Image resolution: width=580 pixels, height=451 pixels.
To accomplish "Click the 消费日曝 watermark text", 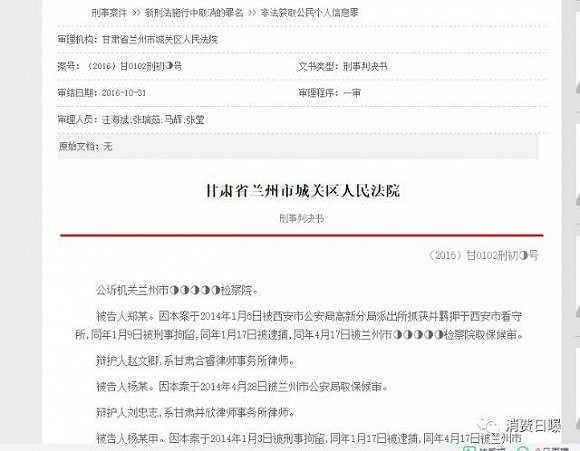I will [533, 426].
